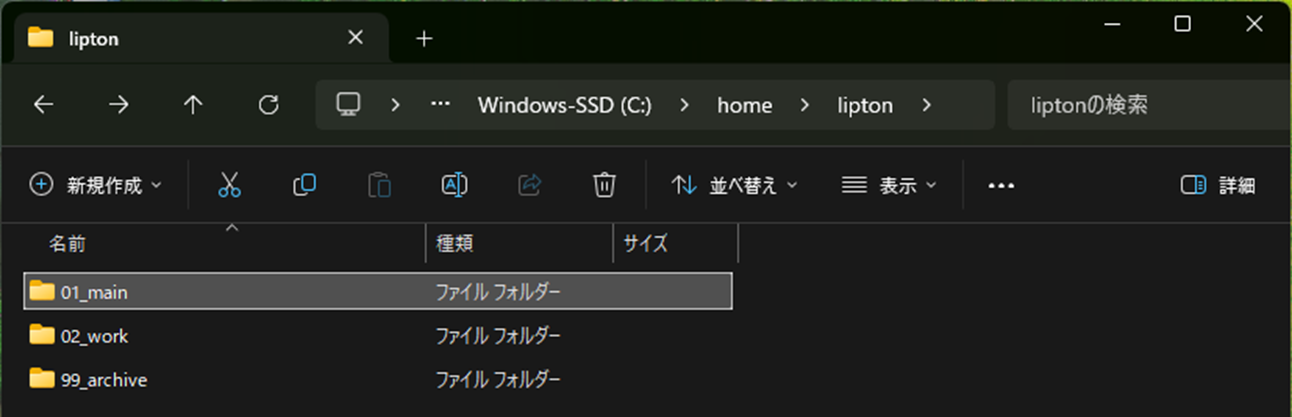Click ファイル フォルダー type of 02_work
Viewport: 1292px width, 417px height.
(x=498, y=336)
